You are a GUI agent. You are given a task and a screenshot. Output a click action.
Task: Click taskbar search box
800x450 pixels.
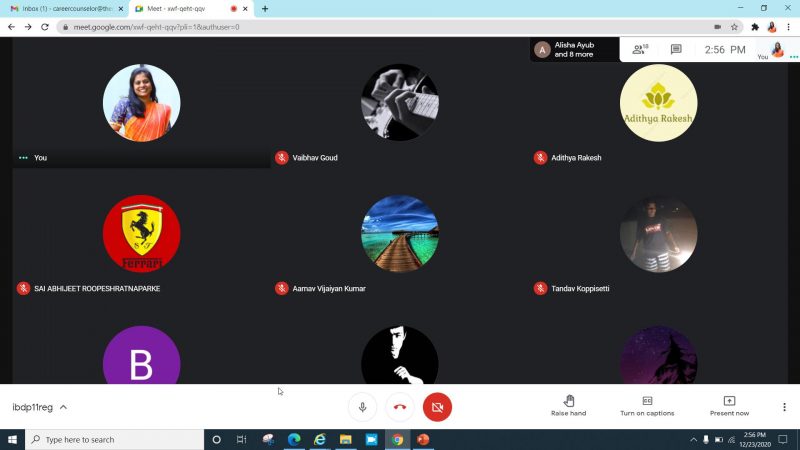pyautogui.click(x=114, y=439)
